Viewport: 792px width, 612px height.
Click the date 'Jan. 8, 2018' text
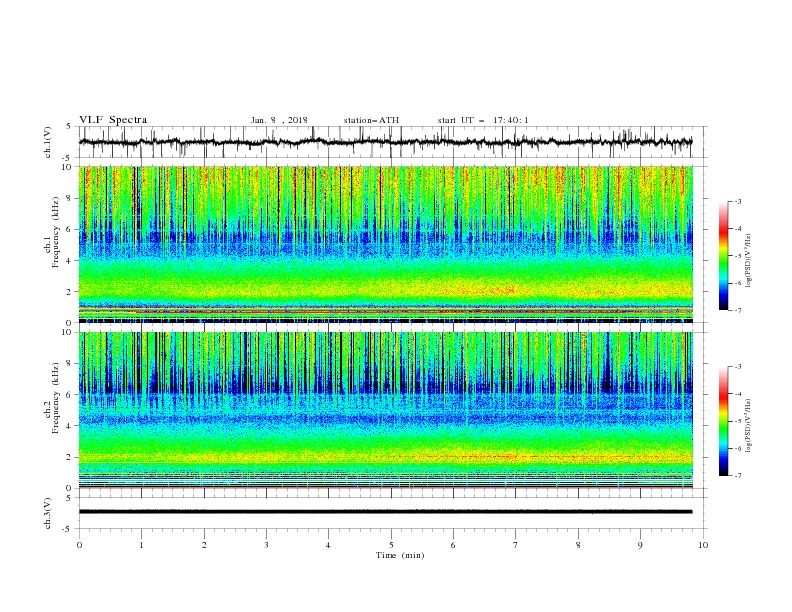pyautogui.click(x=279, y=120)
